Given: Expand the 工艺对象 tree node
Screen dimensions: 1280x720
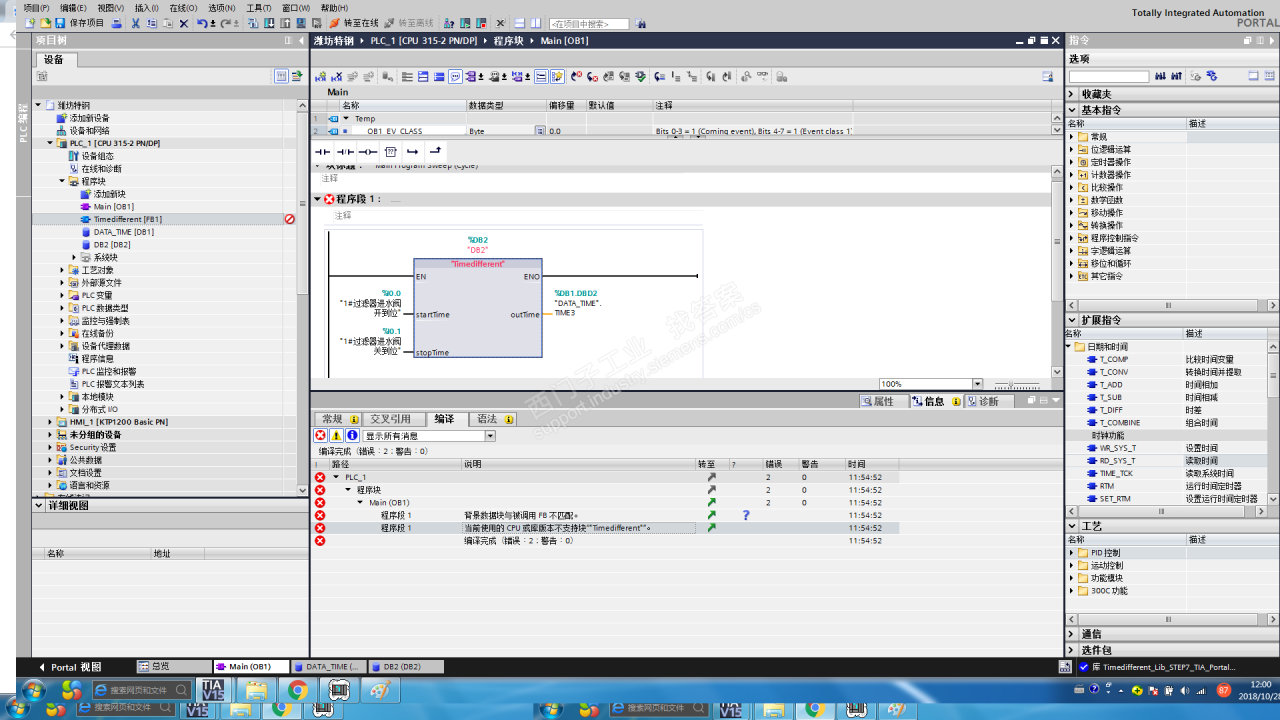Looking at the screenshot, I should [x=62, y=270].
